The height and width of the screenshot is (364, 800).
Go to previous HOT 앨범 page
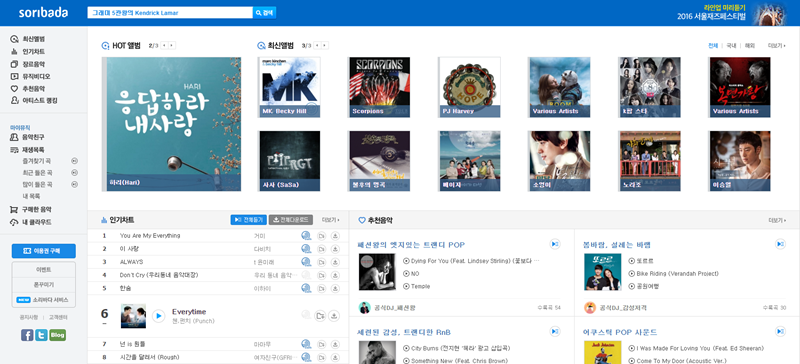(164, 45)
